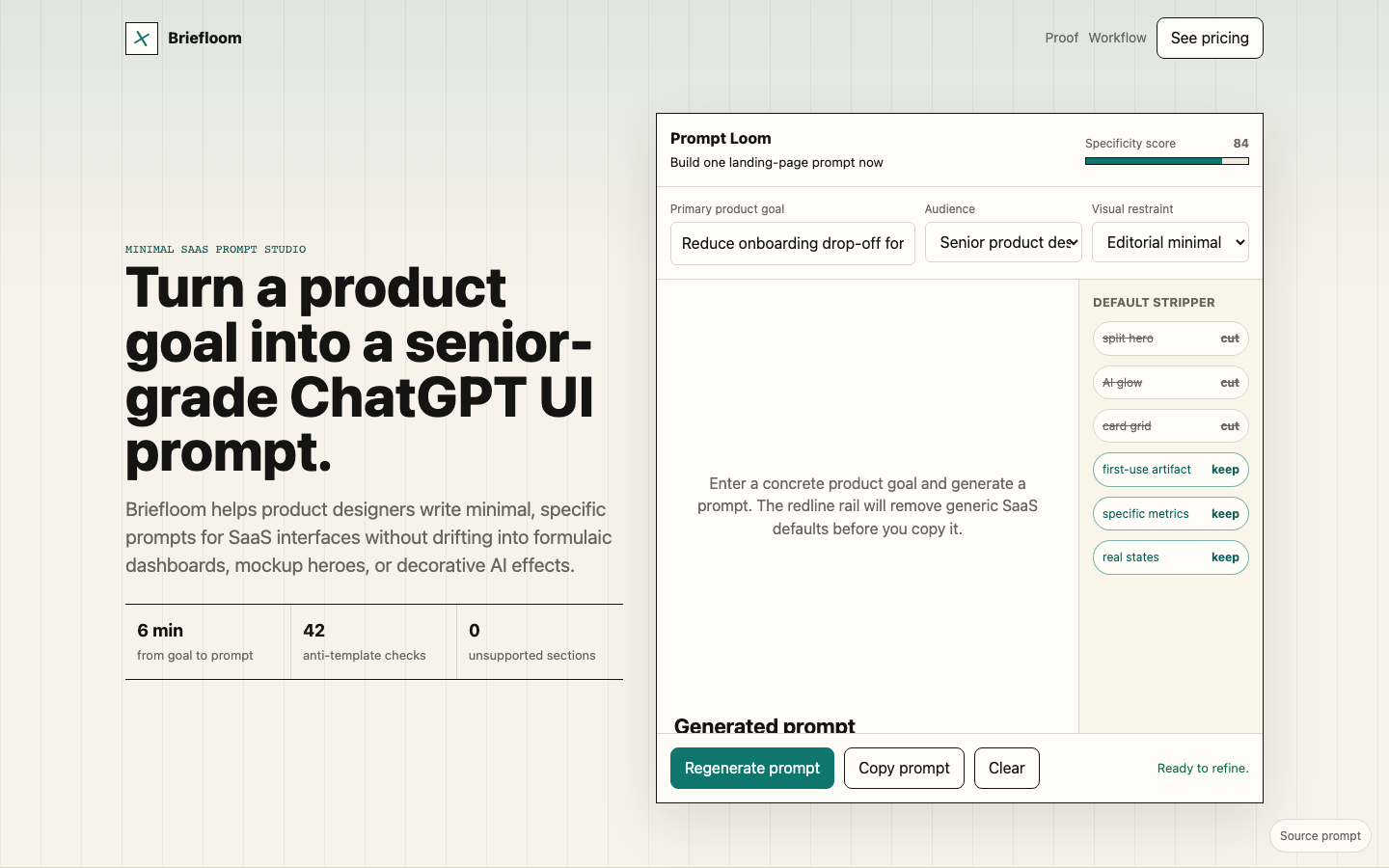This screenshot has width=1389, height=868.
Task: Click the Copy prompt button
Action: click(x=904, y=769)
